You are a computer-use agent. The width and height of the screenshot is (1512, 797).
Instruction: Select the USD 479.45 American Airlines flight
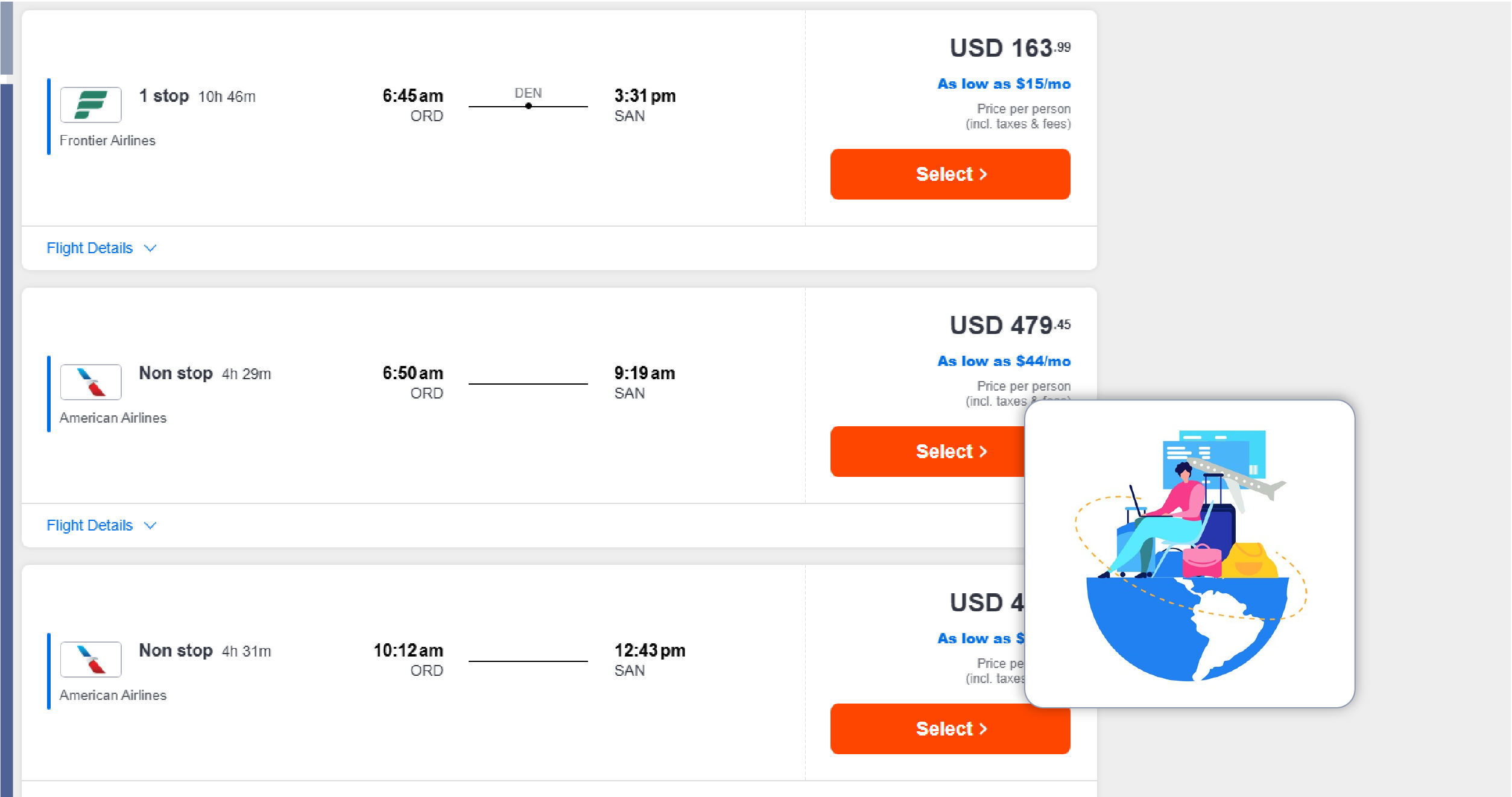(x=927, y=452)
